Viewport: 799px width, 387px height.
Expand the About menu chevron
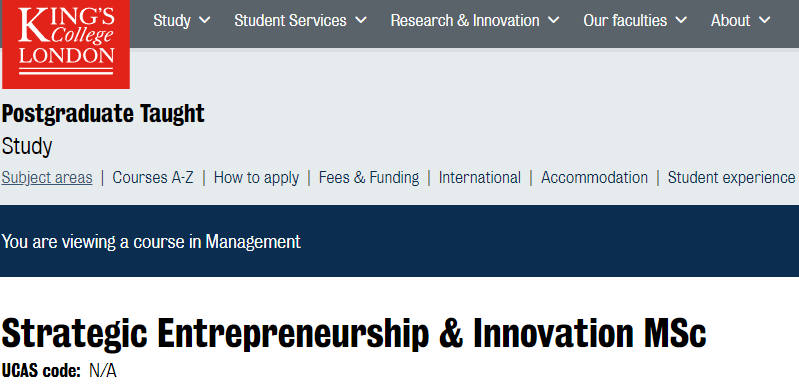click(764, 20)
